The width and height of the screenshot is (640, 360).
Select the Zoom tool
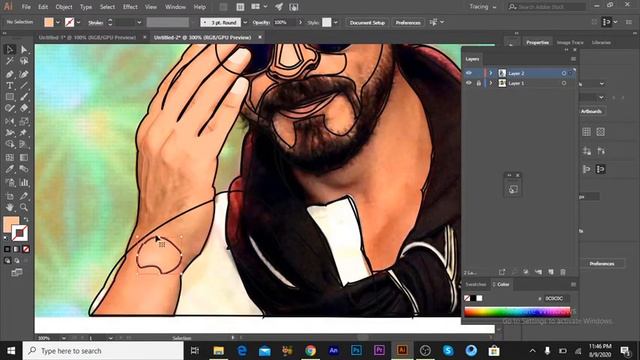[x=24, y=207]
